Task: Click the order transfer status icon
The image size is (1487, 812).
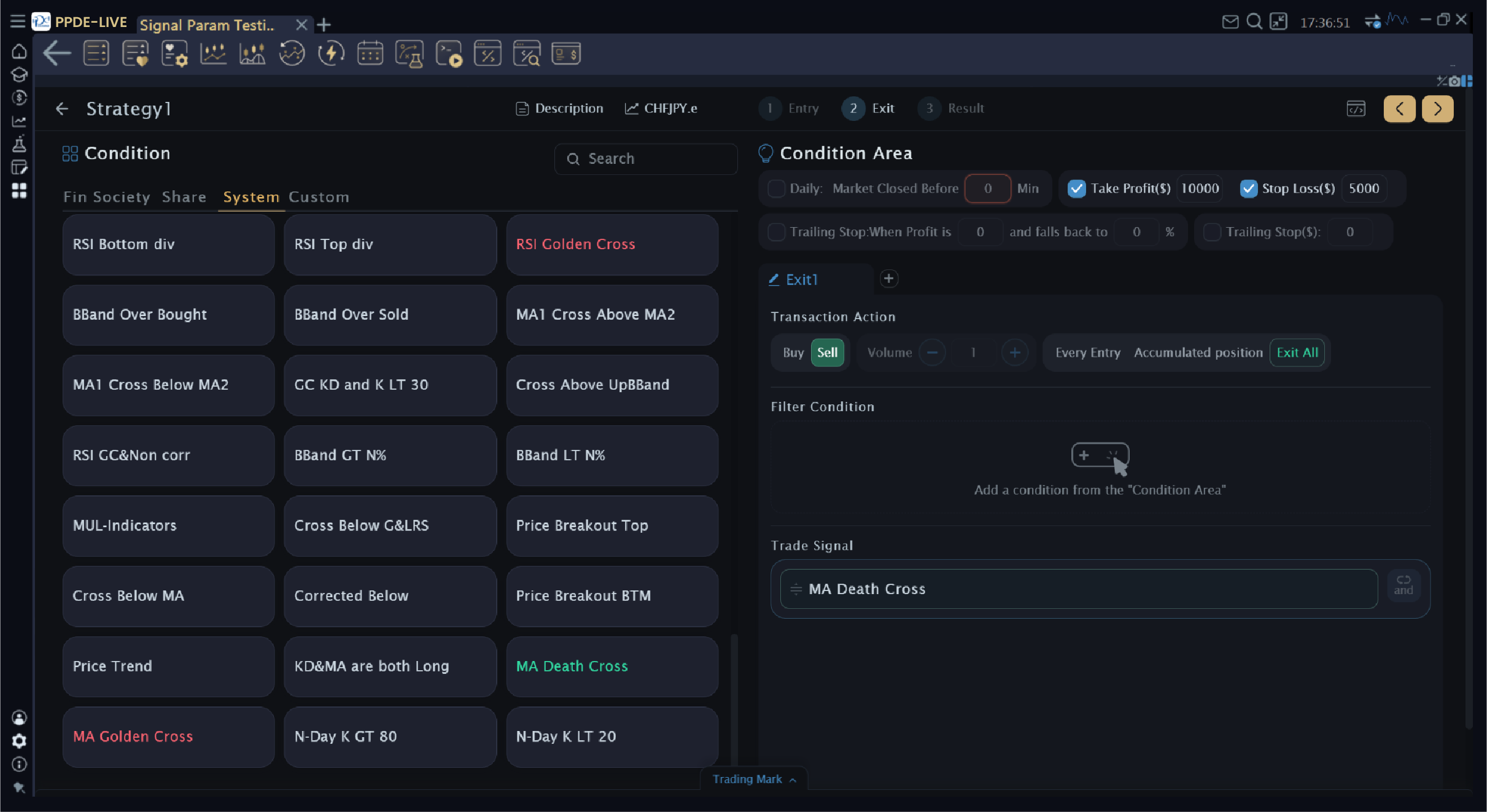Action: (1373, 22)
